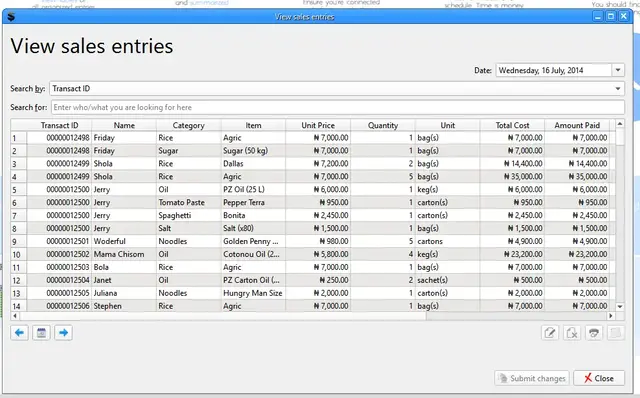Click the 'Cotonou Oil (2...' item cell
640x398 pixels.
(253, 254)
